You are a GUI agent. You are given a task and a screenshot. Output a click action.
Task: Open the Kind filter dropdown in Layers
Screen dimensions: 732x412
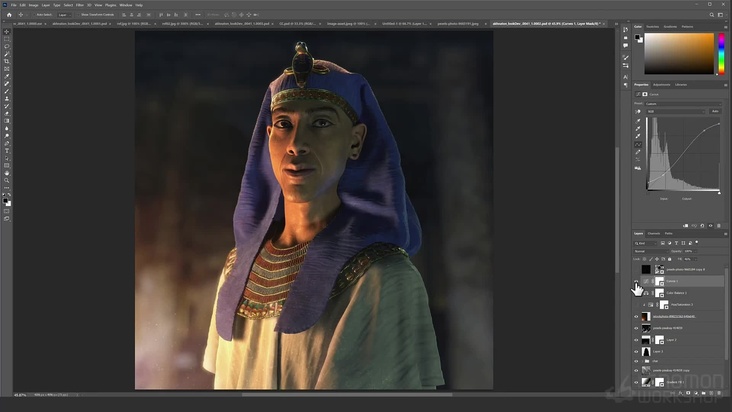click(x=645, y=243)
